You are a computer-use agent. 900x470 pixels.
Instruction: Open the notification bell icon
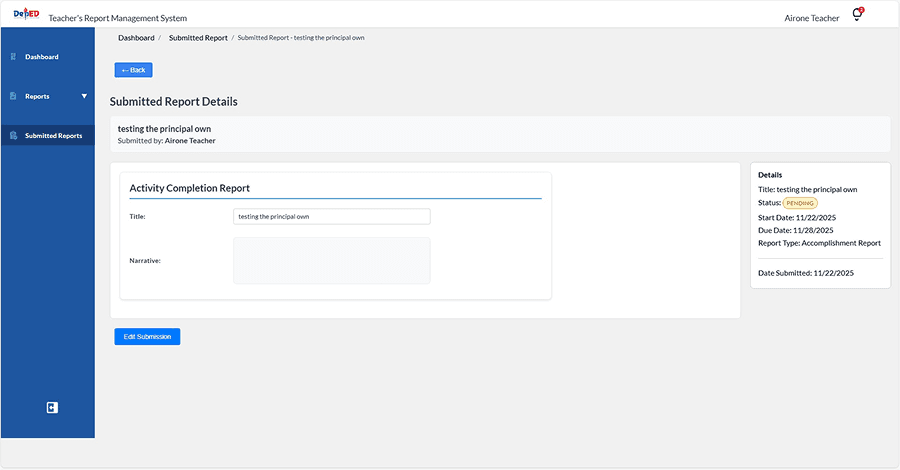click(x=857, y=15)
